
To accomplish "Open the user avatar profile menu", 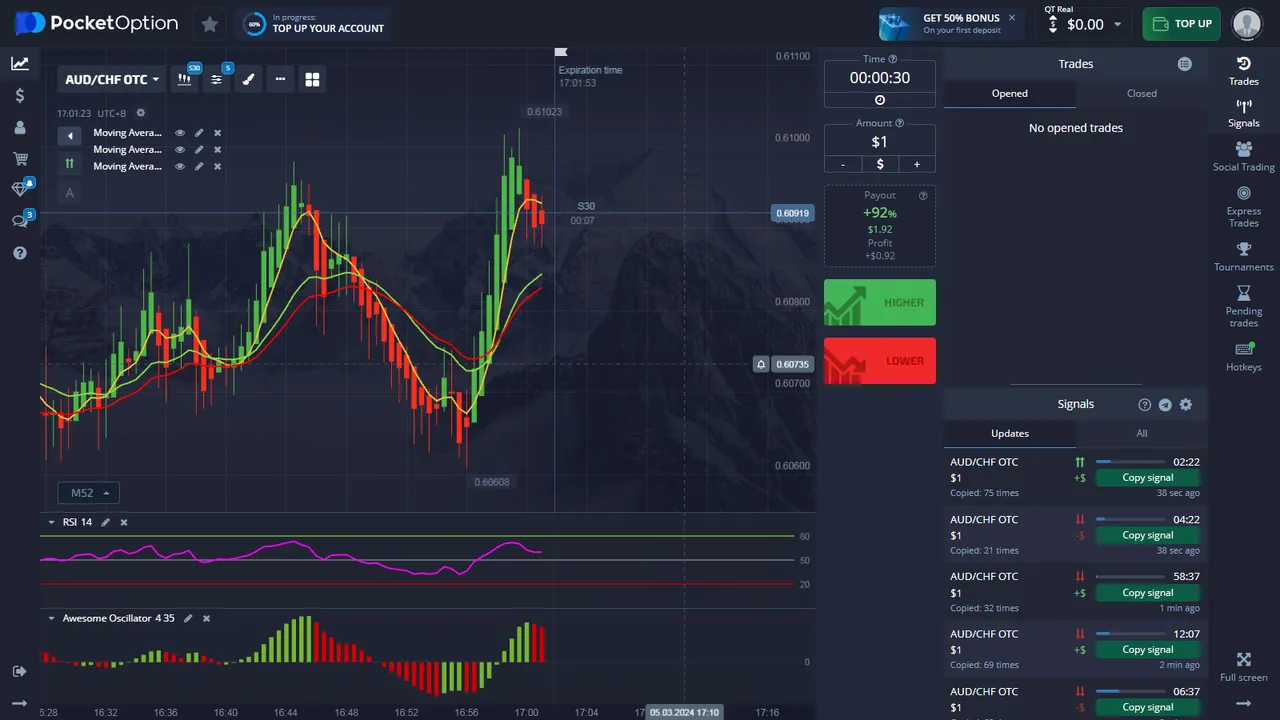I will coord(1246,23).
